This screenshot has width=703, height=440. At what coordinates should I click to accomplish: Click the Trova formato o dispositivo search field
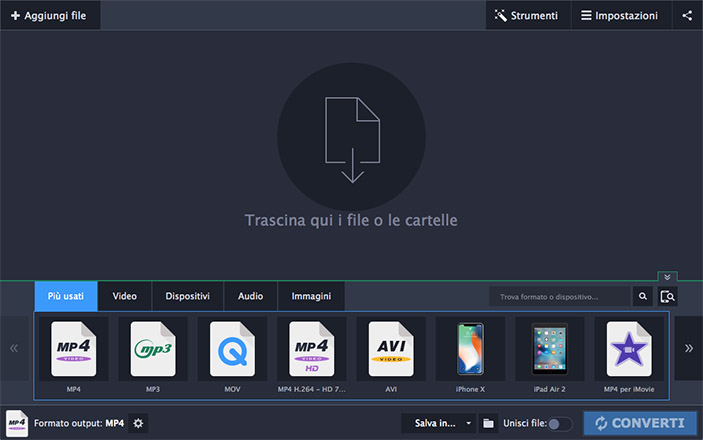[560, 296]
